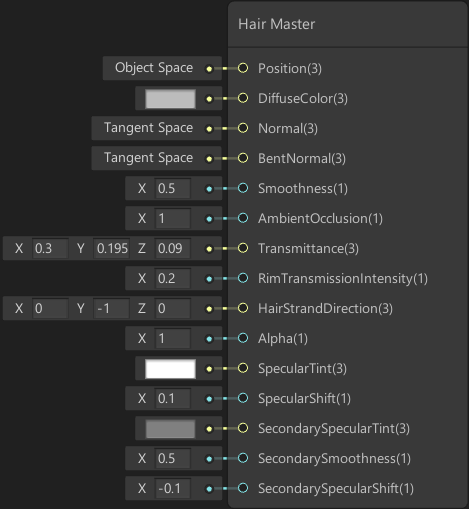Open the SpecularTint white color swatch
The height and width of the screenshot is (509, 469).
point(170,369)
